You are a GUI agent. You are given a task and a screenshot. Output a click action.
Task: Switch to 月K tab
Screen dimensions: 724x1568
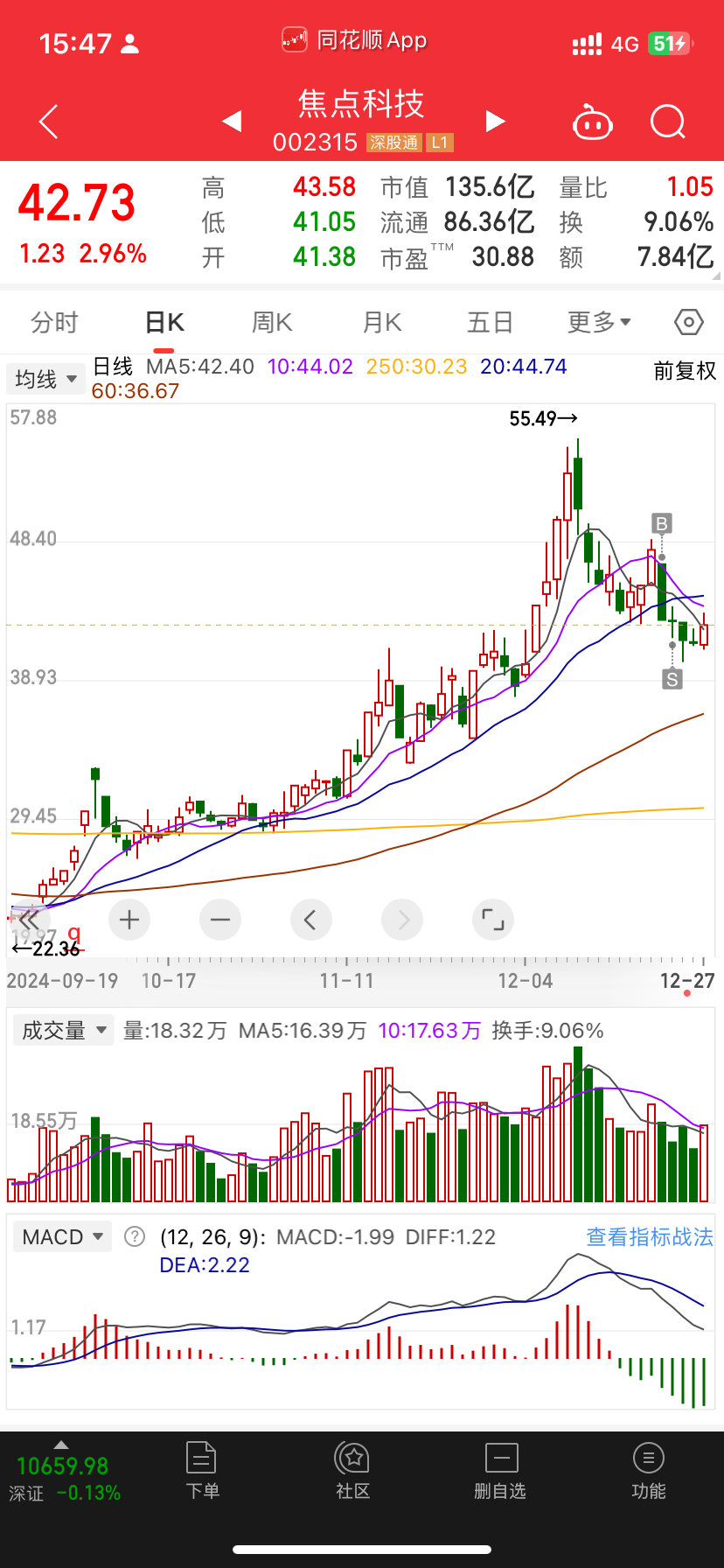tap(382, 322)
